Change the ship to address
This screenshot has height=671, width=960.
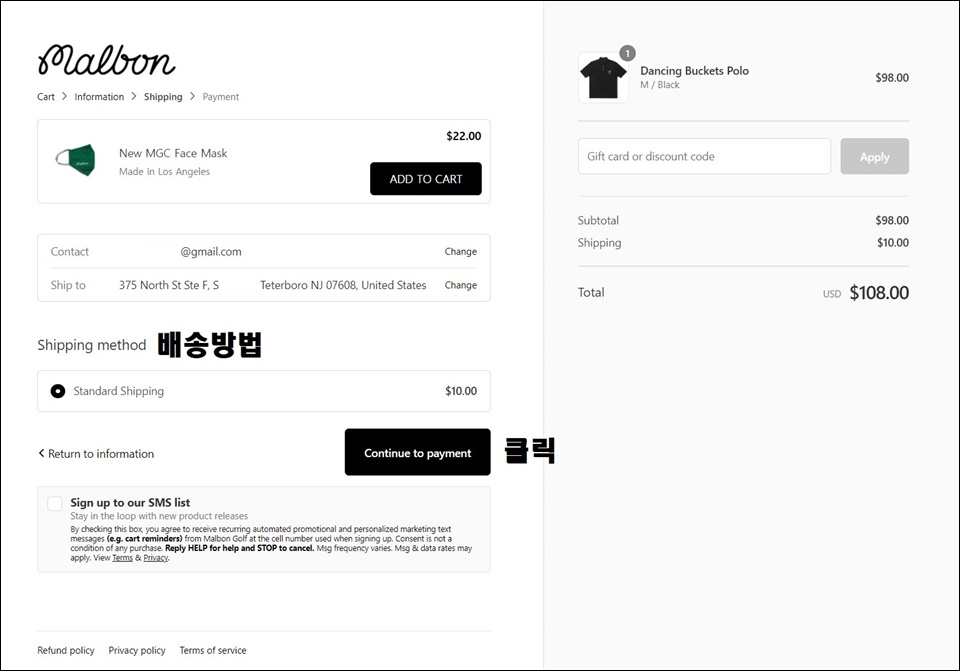(460, 285)
